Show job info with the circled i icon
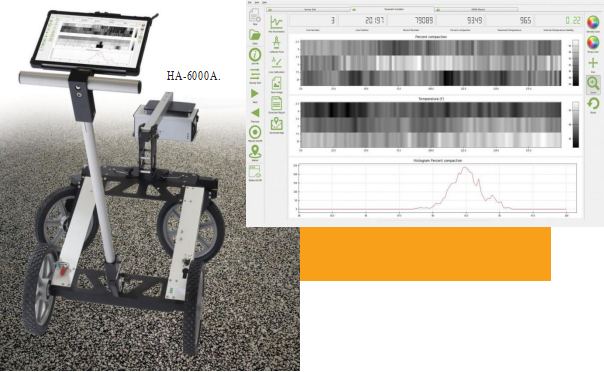The height and width of the screenshot is (372, 604). 255,55
